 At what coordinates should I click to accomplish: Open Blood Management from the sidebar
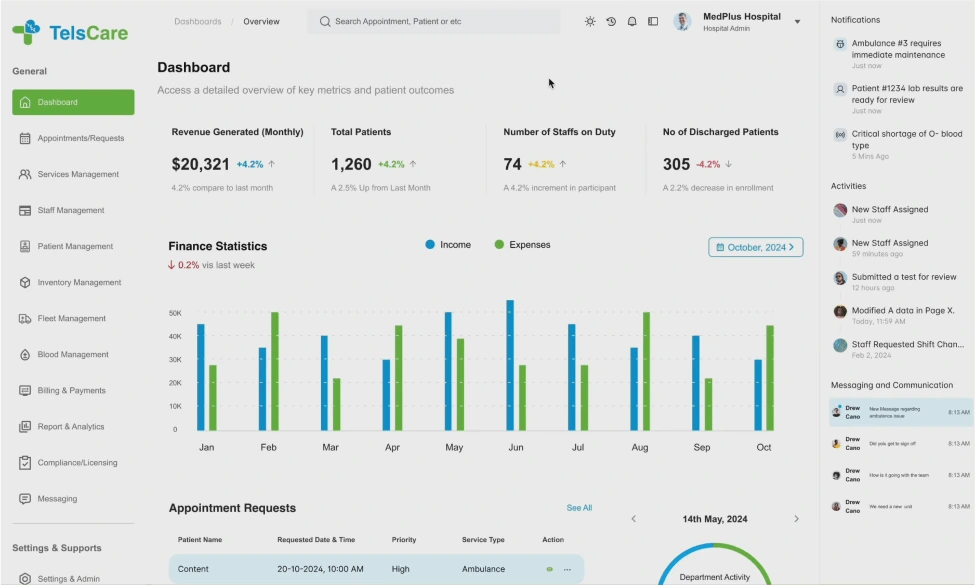tap(73, 354)
